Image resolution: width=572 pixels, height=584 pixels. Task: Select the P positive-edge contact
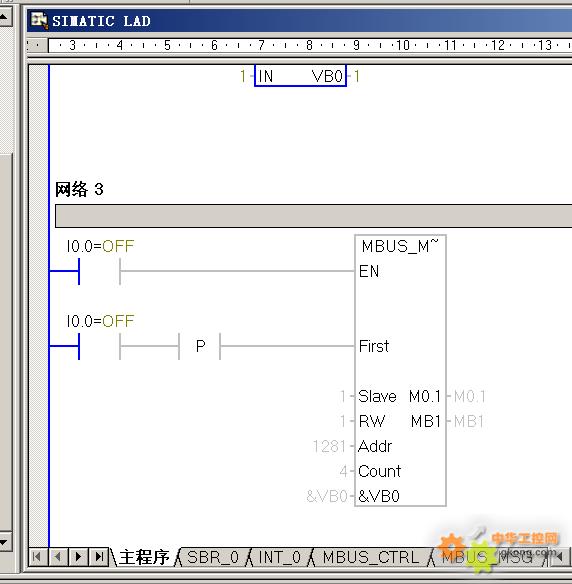200,346
